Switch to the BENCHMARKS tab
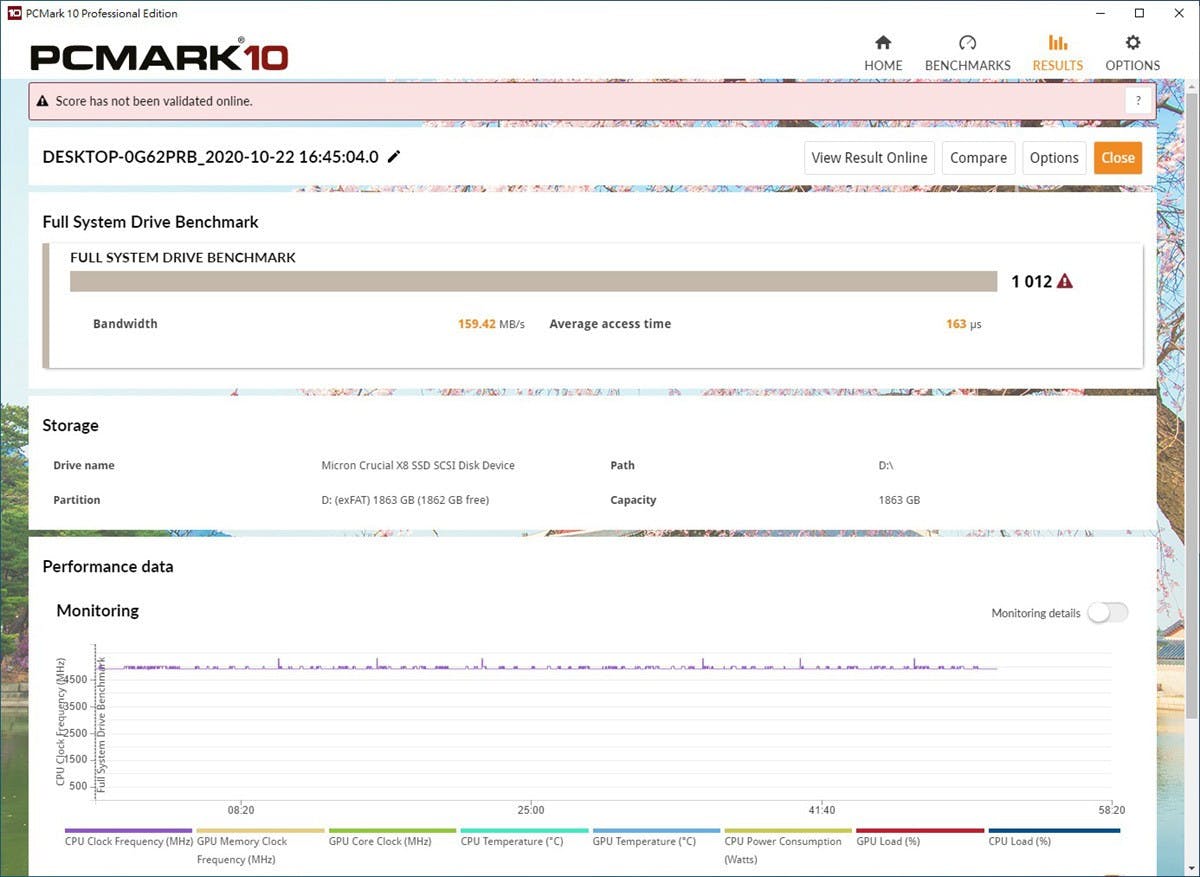This screenshot has height=877, width=1200. coord(967,54)
